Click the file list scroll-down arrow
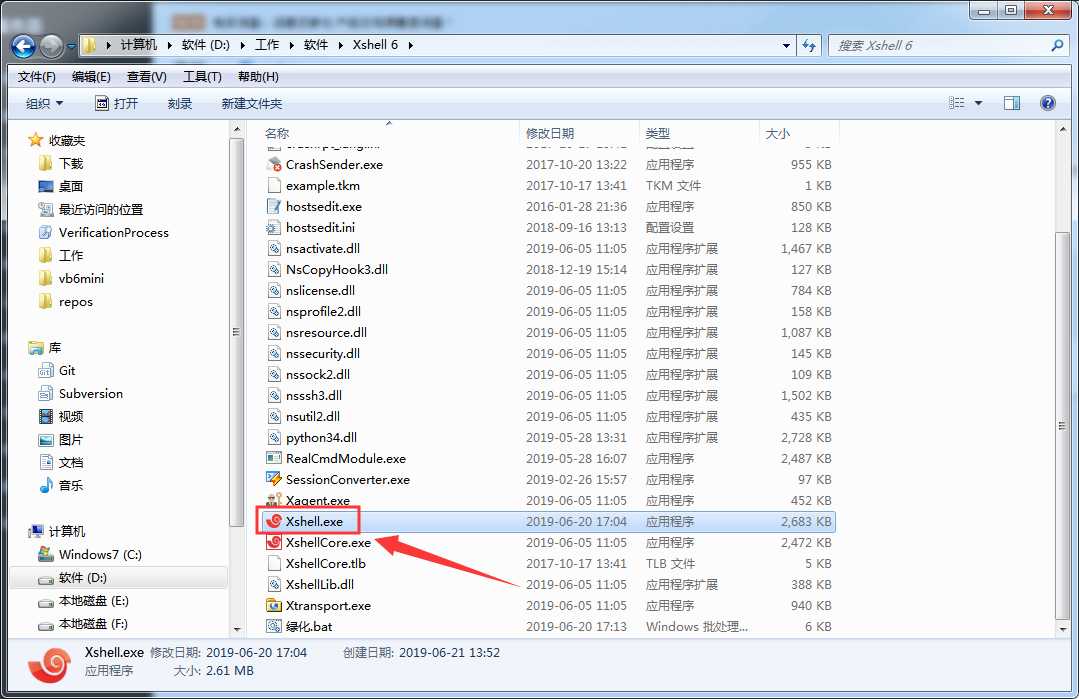1079x699 pixels. 1062,628
